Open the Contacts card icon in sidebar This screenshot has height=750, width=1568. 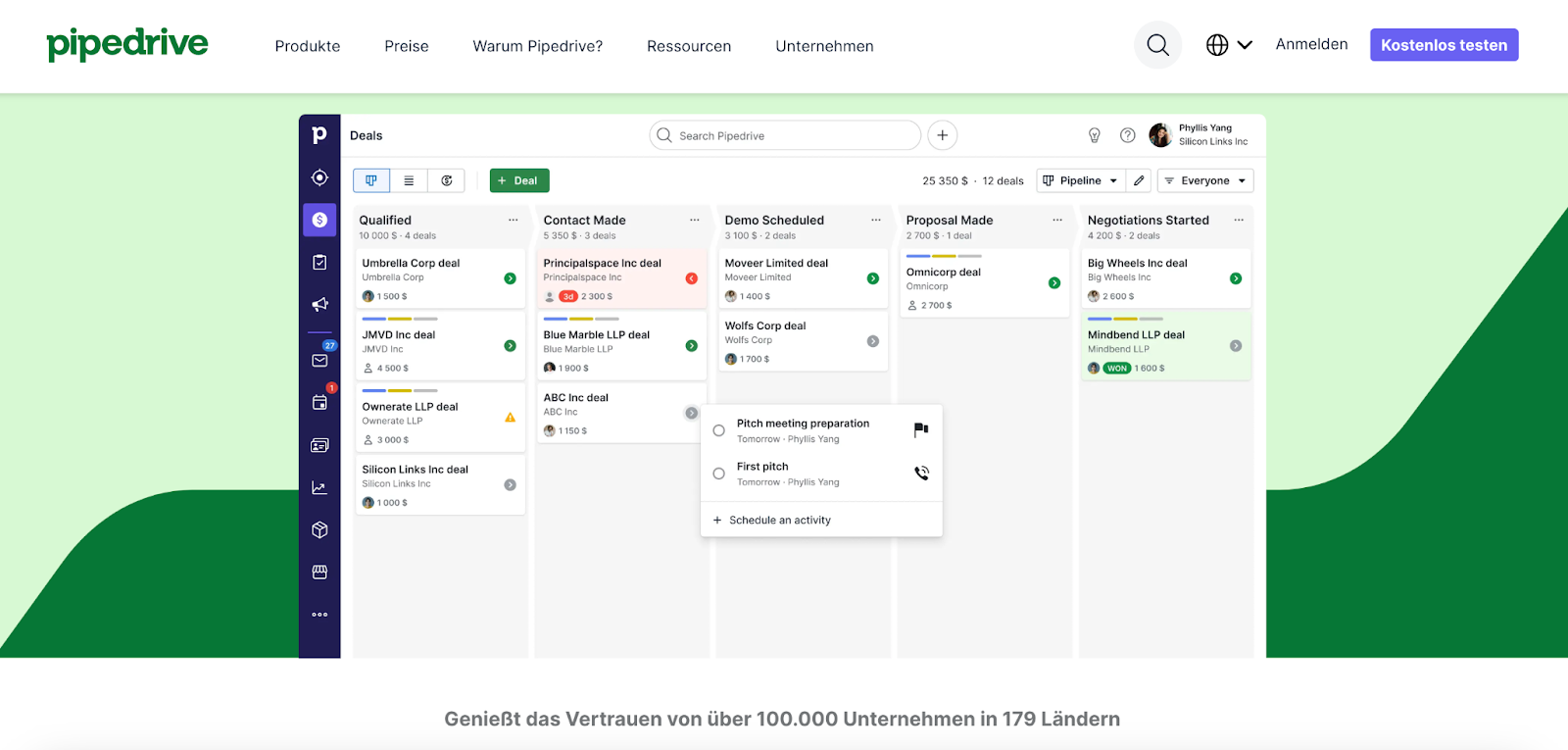pos(319,445)
